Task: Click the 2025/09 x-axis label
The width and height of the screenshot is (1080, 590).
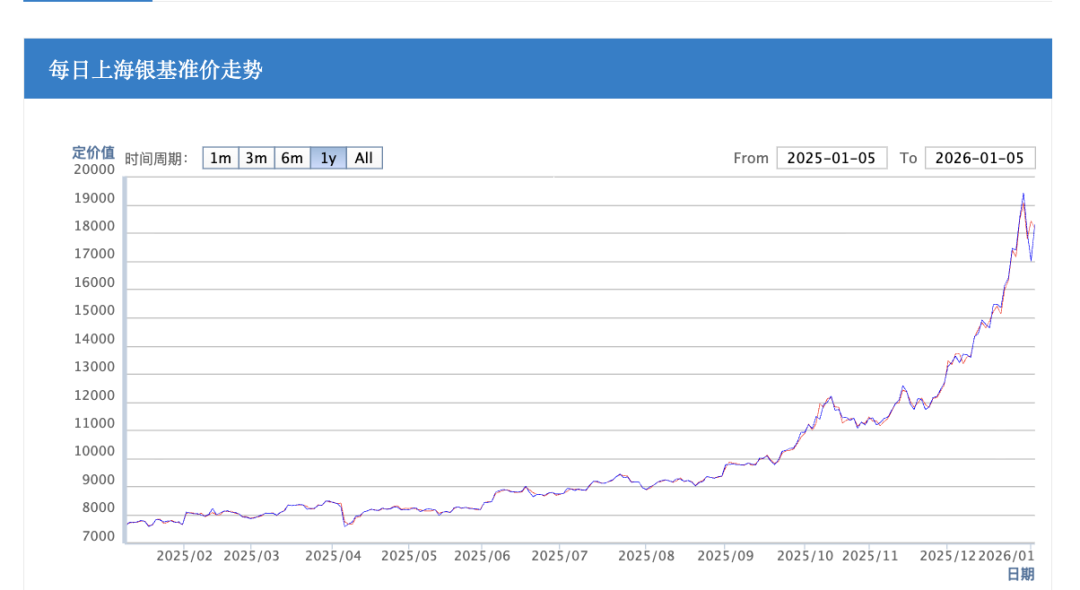Action: (x=724, y=555)
